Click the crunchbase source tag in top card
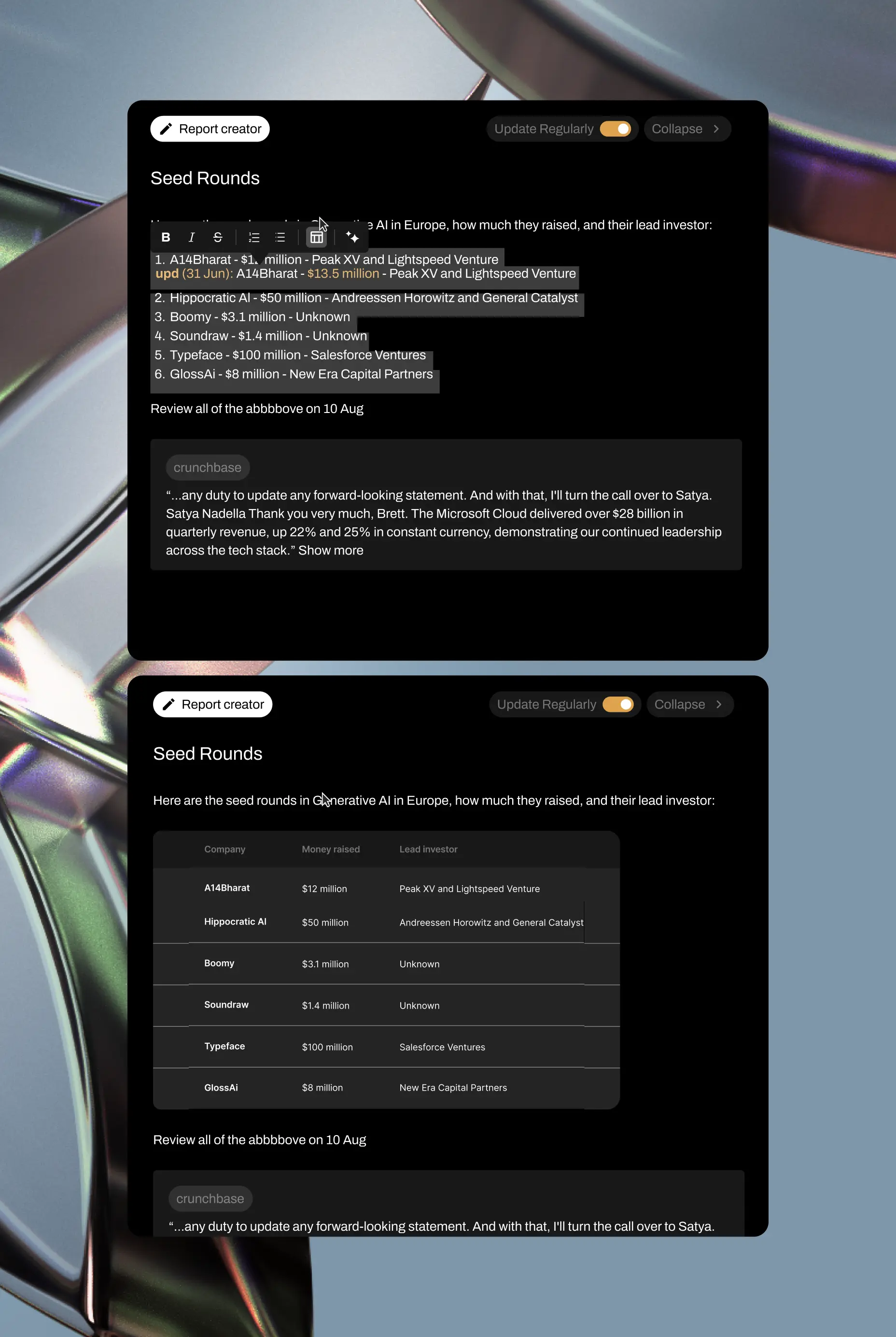The width and height of the screenshot is (896, 1337). pyautogui.click(x=208, y=468)
